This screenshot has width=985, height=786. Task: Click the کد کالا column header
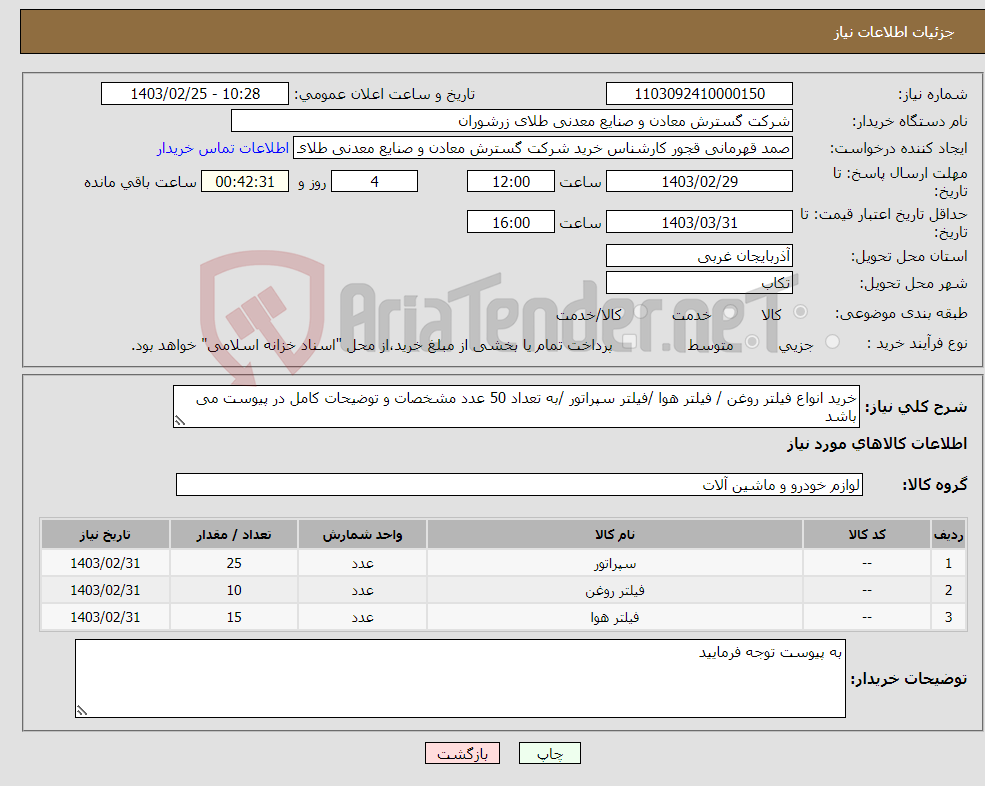867,534
